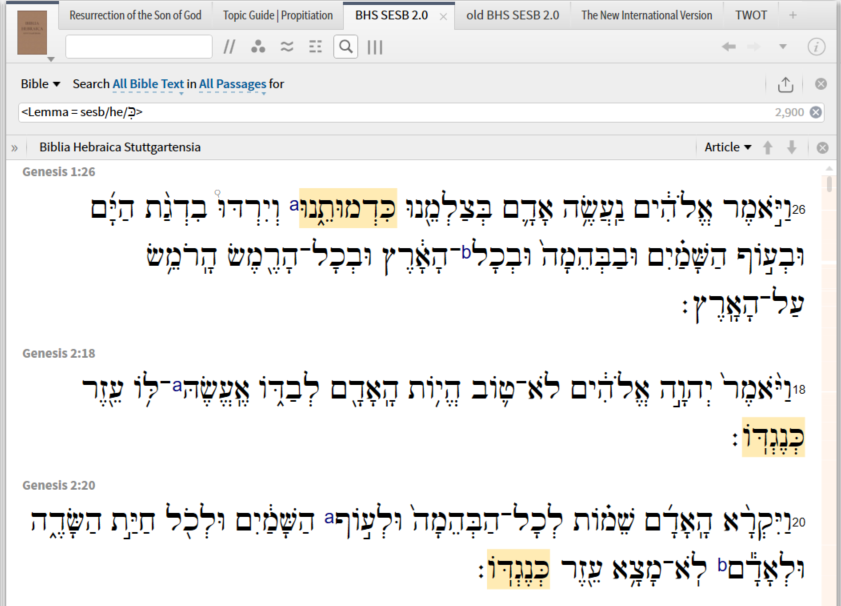Open the parallel resources icon
The image size is (841, 606).
(229, 47)
